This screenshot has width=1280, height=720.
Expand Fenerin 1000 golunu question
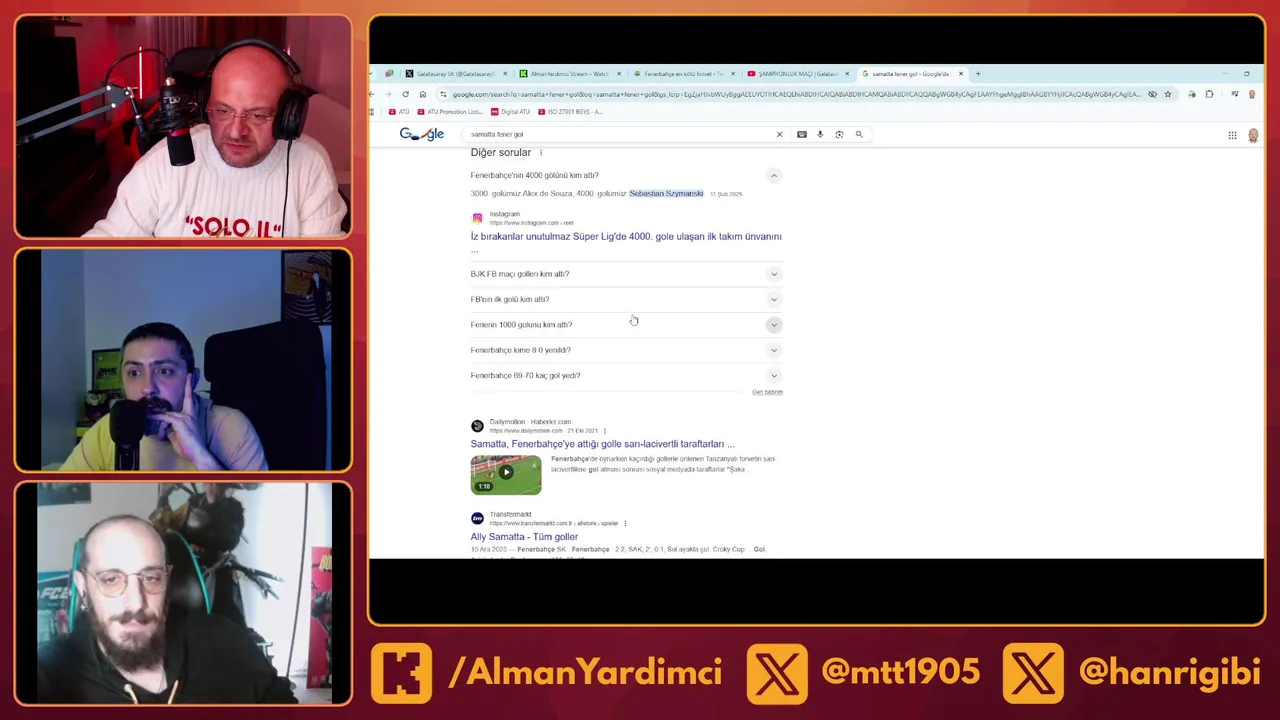point(774,325)
